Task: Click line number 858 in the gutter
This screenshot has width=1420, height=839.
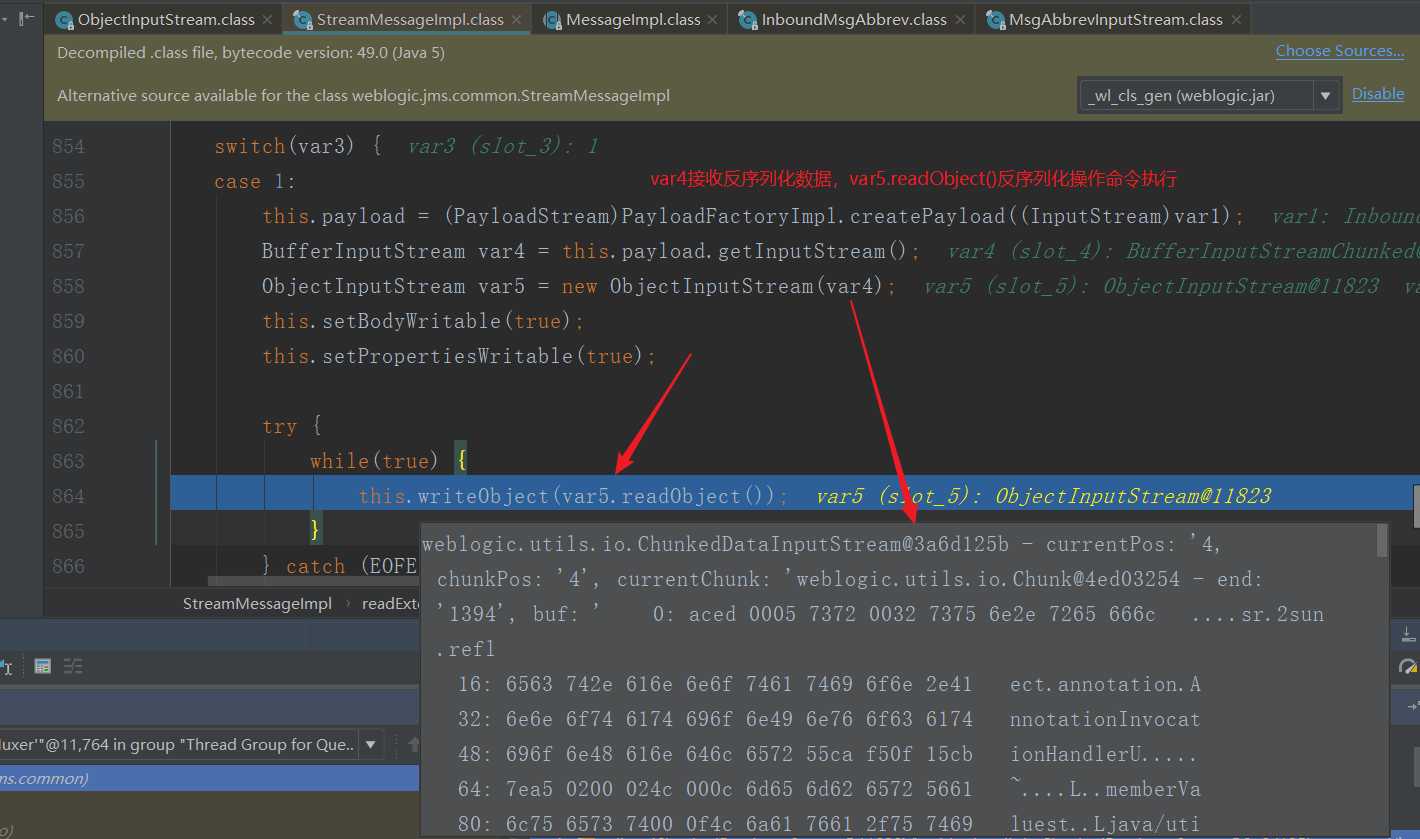Action: (68, 286)
